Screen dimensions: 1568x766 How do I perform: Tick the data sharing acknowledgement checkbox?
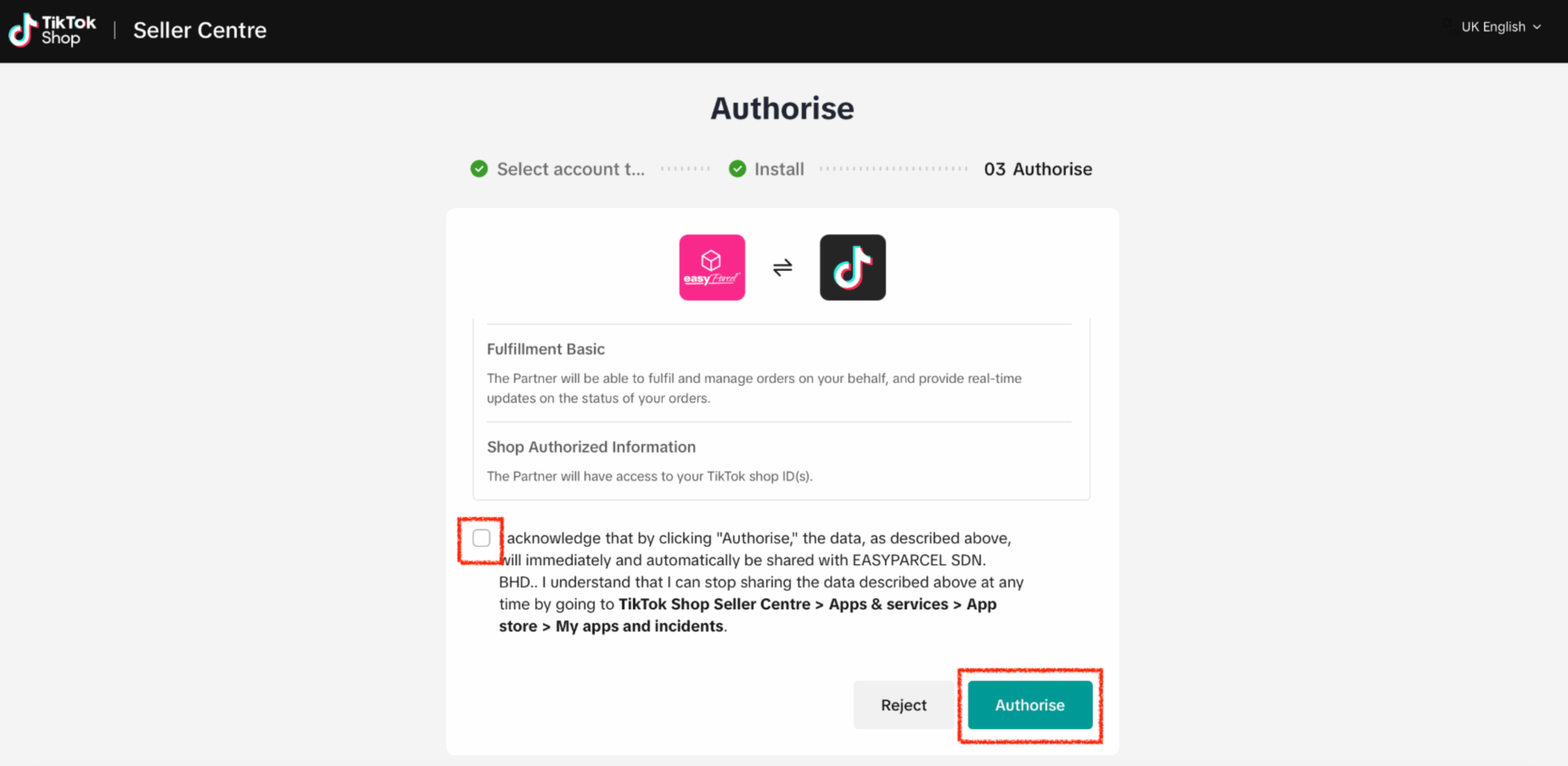[x=481, y=538]
